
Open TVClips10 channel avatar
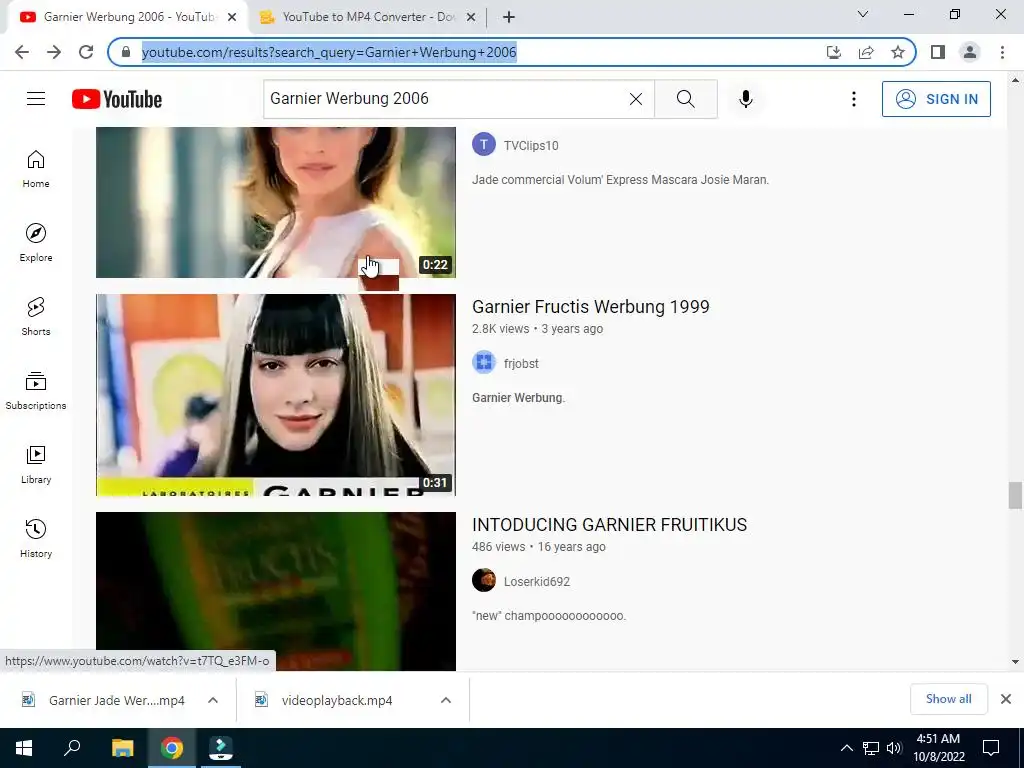click(x=484, y=145)
